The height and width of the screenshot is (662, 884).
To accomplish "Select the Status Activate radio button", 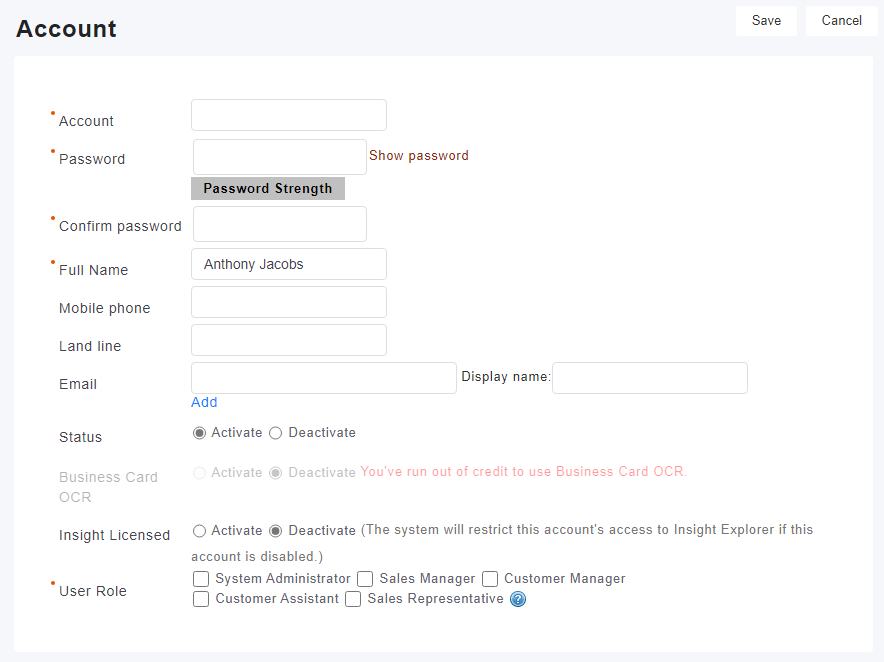I will 200,433.
